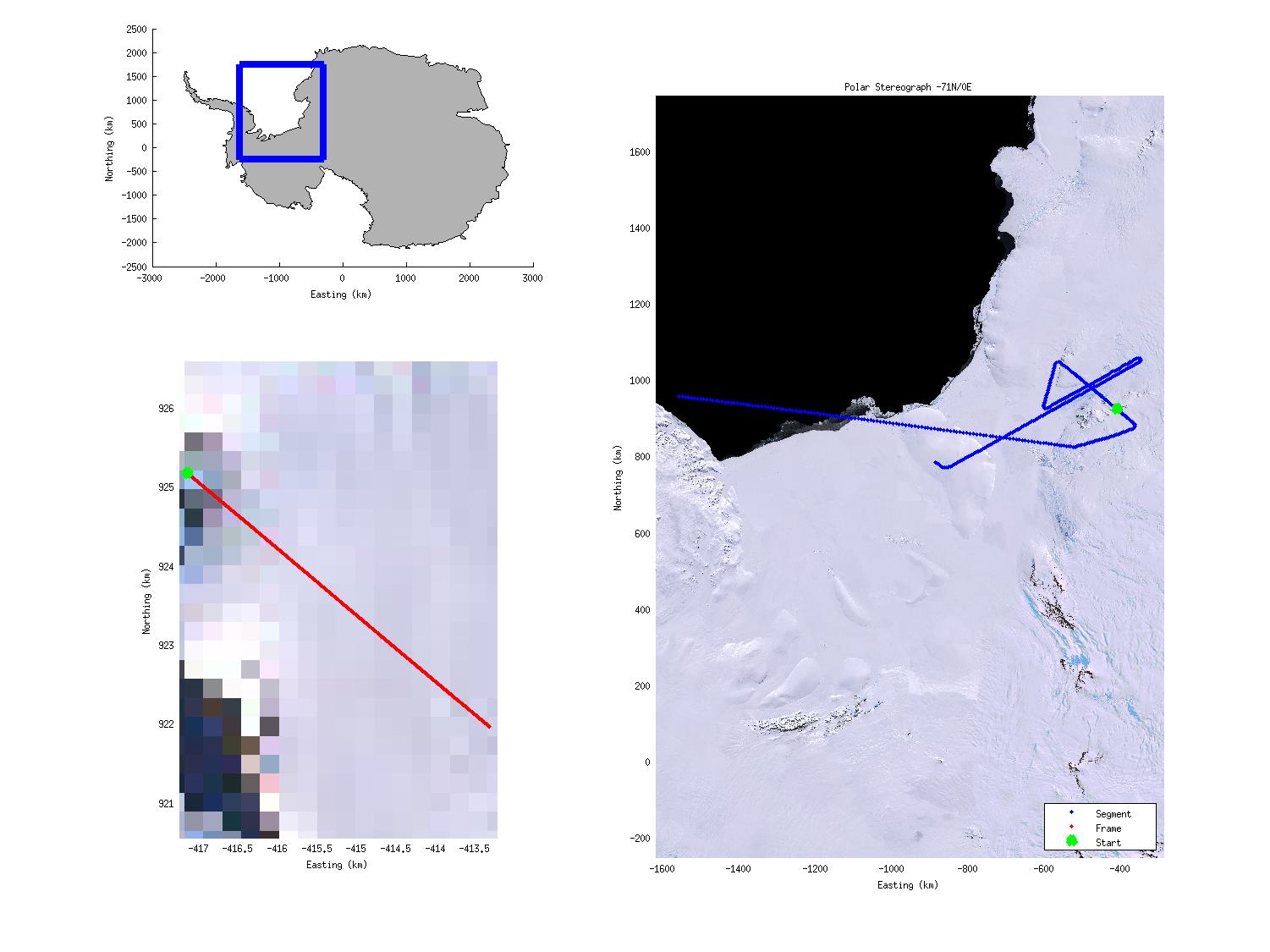Click the "Segment" legend label
This screenshot has height=952, width=1270.
(1113, 814)
